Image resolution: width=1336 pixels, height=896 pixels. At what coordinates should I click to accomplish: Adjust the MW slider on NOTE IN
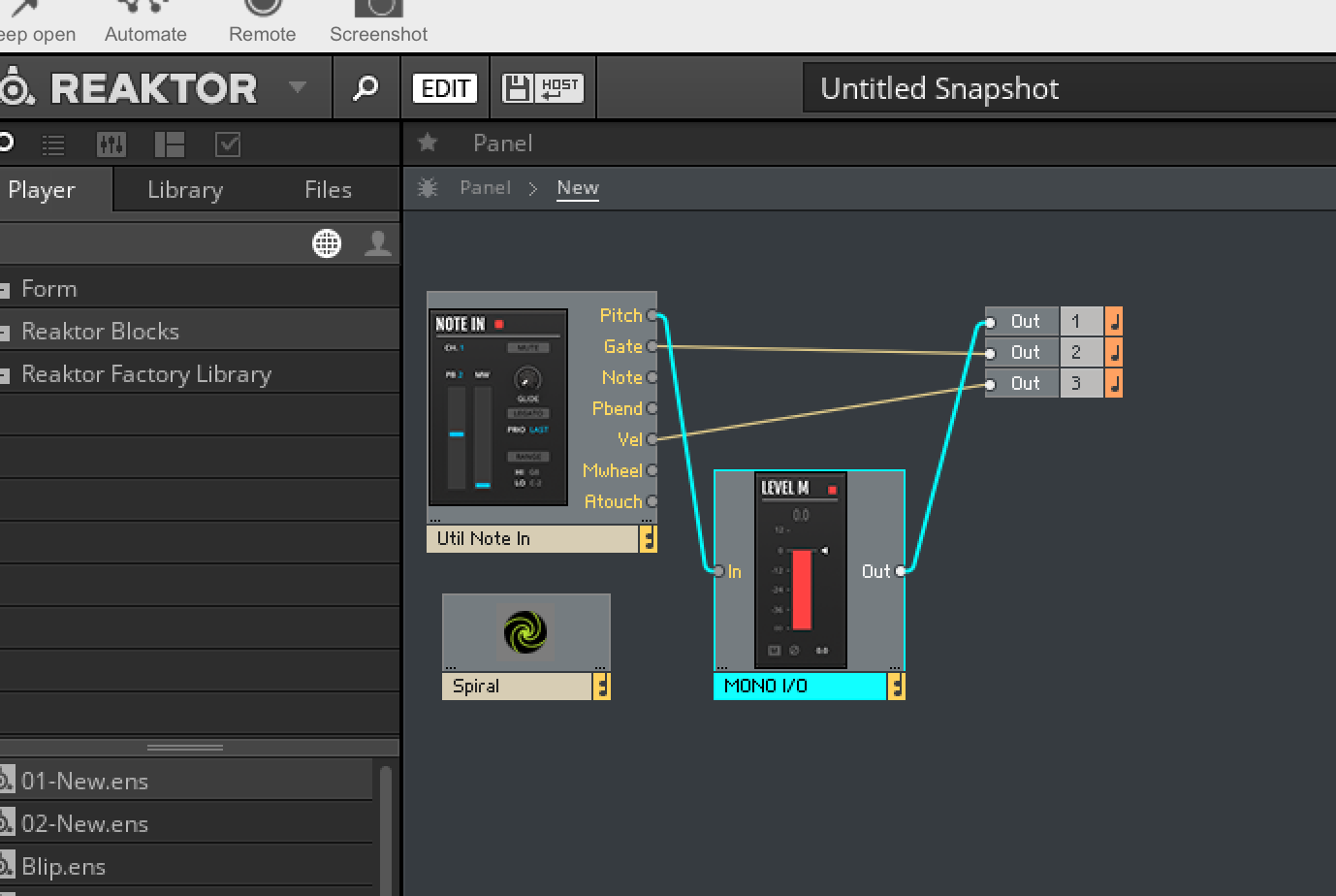(483, 436)
